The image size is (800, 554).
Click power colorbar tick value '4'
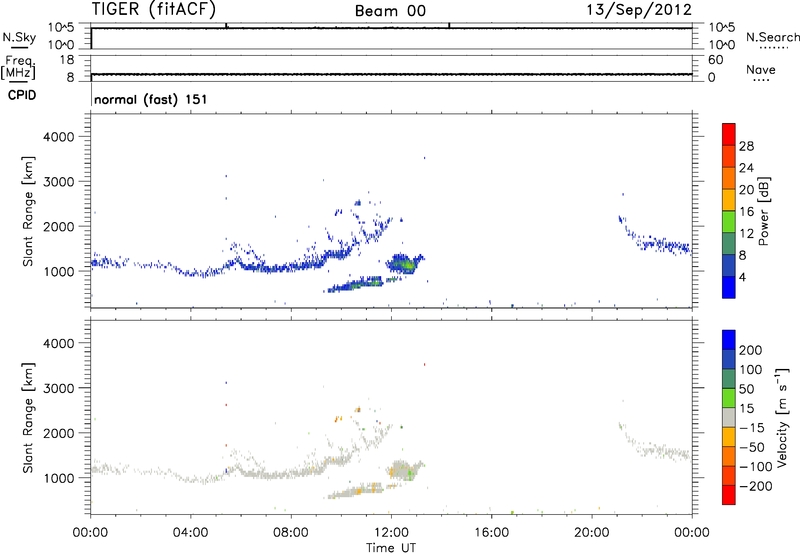(x=743, y=278)
